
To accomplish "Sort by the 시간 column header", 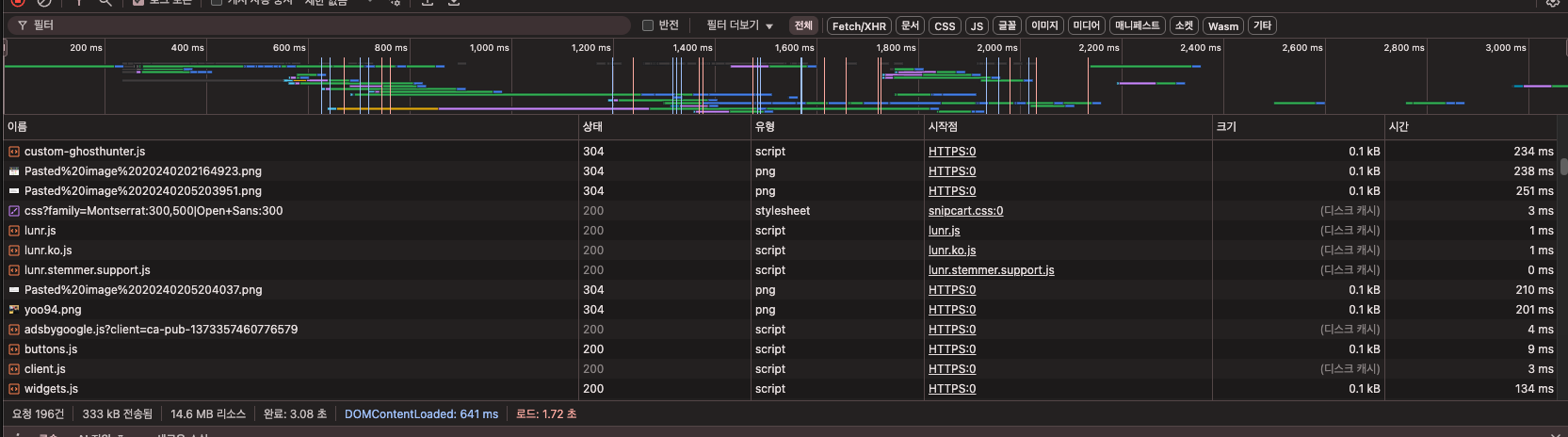I will coord(1471,126).
